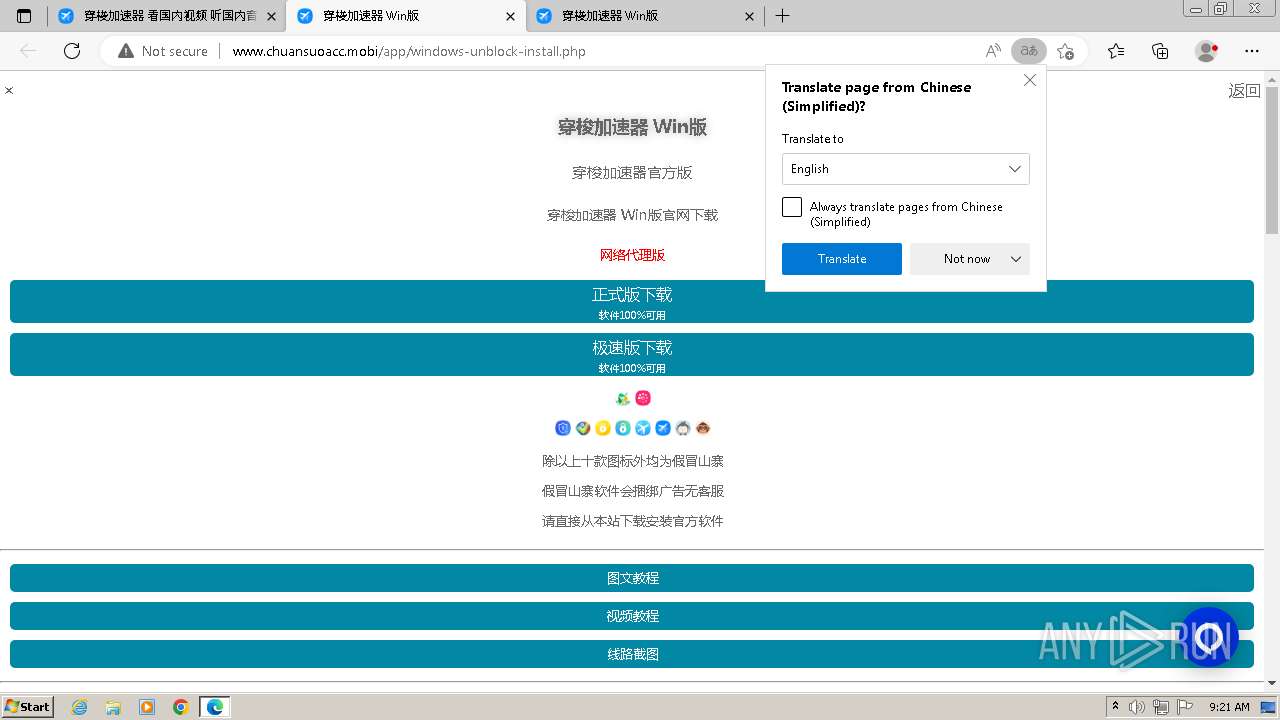1280x720 pixels.
Task: Show hidden system tray icons
Action: click(1115, 707)
